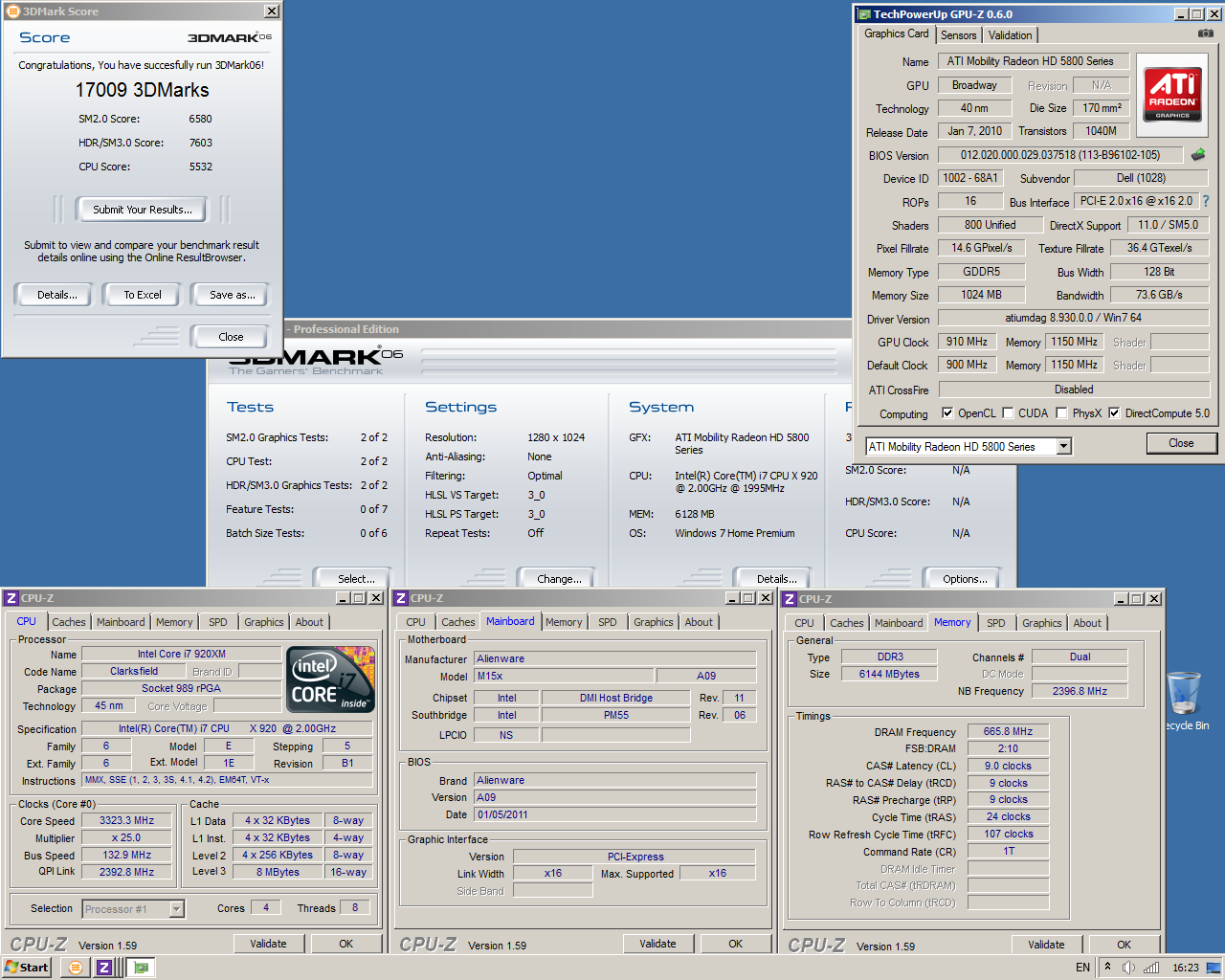Image resolution: width=1225 pixels, height=980 pixels.
Task: Click title bar icon of CPU-Z Processor window
Action: click(11, 598)
